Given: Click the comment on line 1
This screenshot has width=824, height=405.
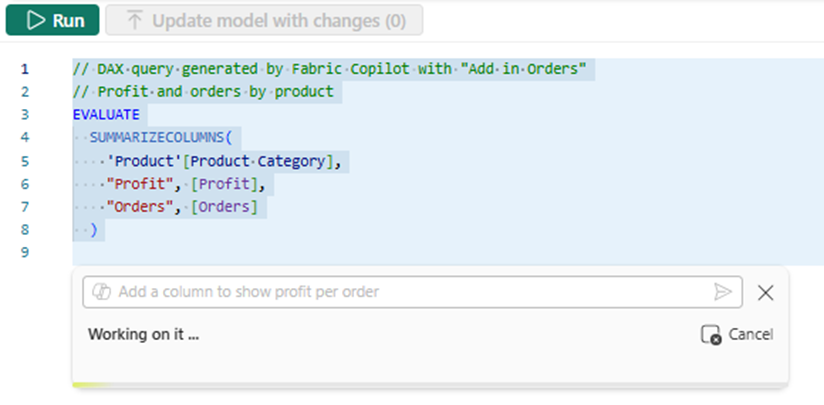Looking at the screenshot, I should point(329,69).
